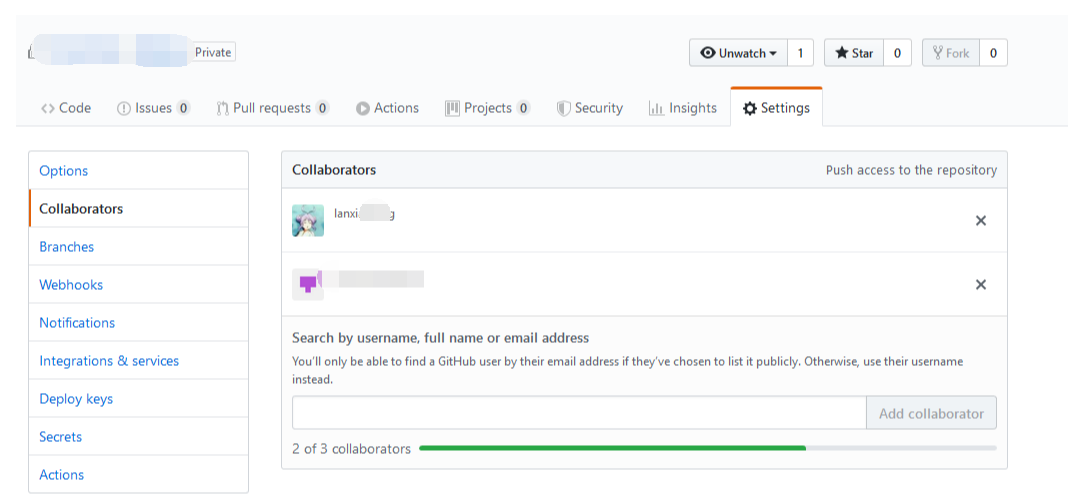Open Actions in settings sidebar
This screenshot has height=502, width=1068.
tap(138, 475)
